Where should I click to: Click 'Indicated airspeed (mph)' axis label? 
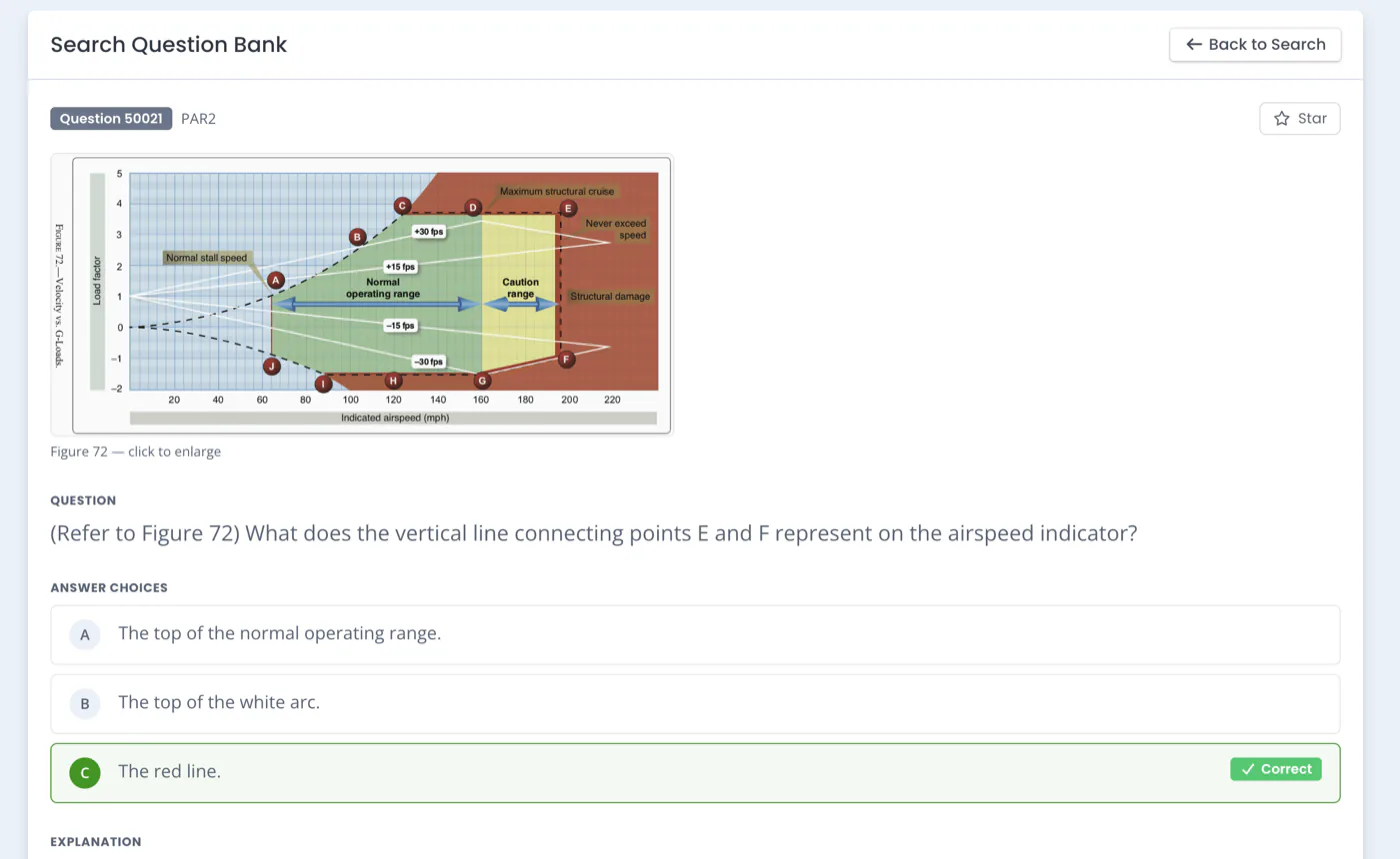pos(395,418)
